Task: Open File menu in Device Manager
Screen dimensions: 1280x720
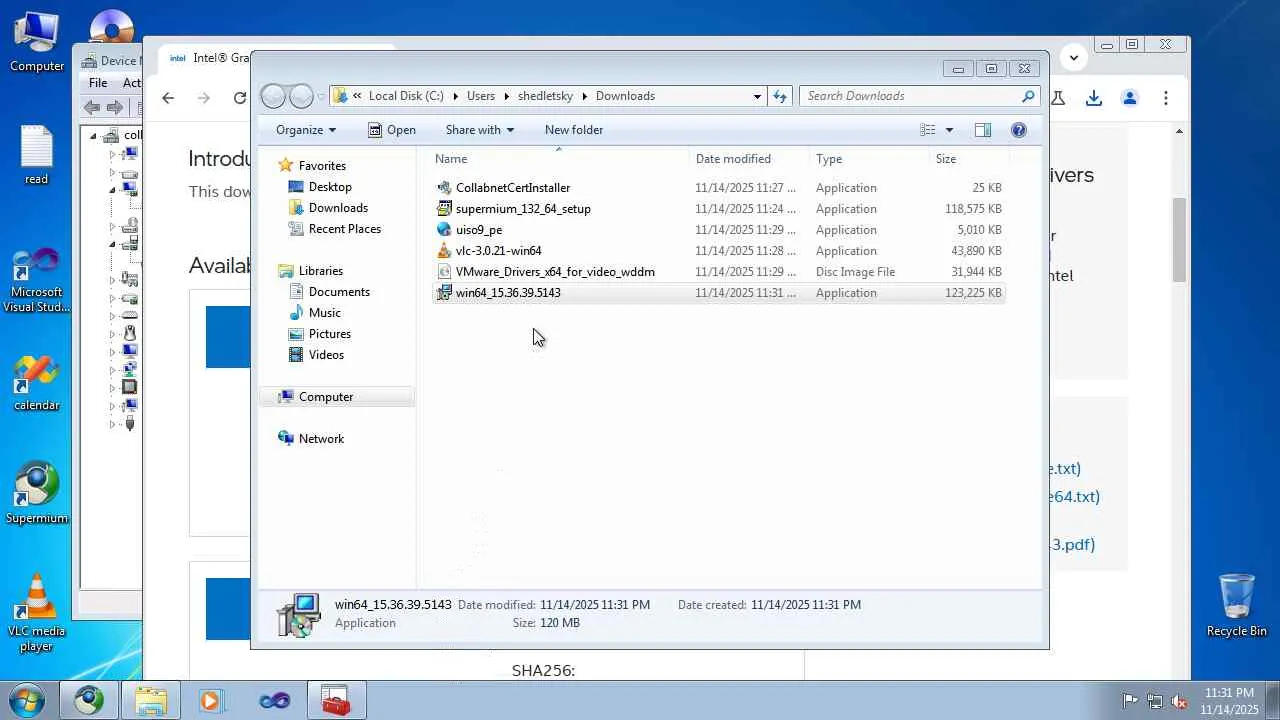Action: pyautogui.click(x=98, y=83)
